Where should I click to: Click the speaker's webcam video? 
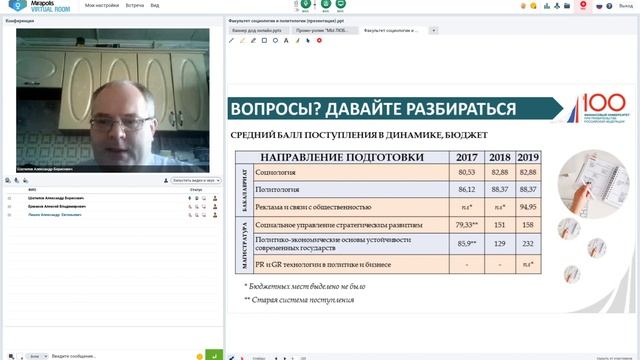pos(113,100)
